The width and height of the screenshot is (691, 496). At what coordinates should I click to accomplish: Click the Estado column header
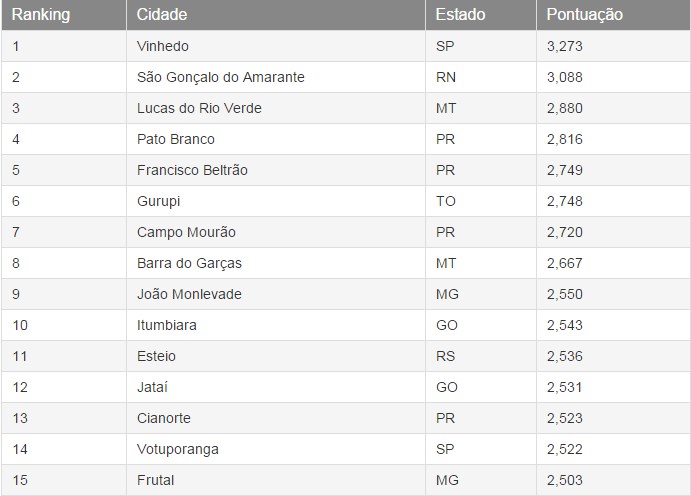point(481,15)
